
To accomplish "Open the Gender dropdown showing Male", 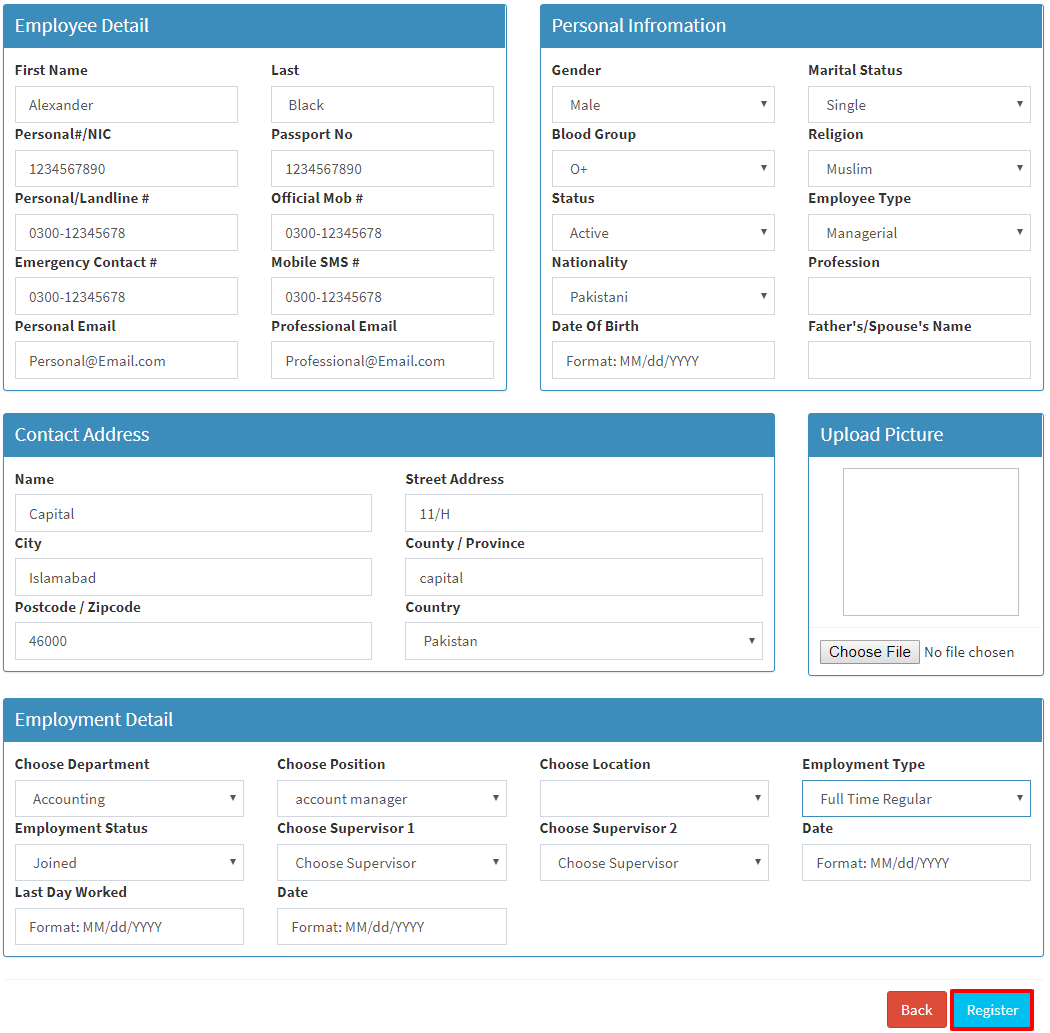I will click(662, 104).
